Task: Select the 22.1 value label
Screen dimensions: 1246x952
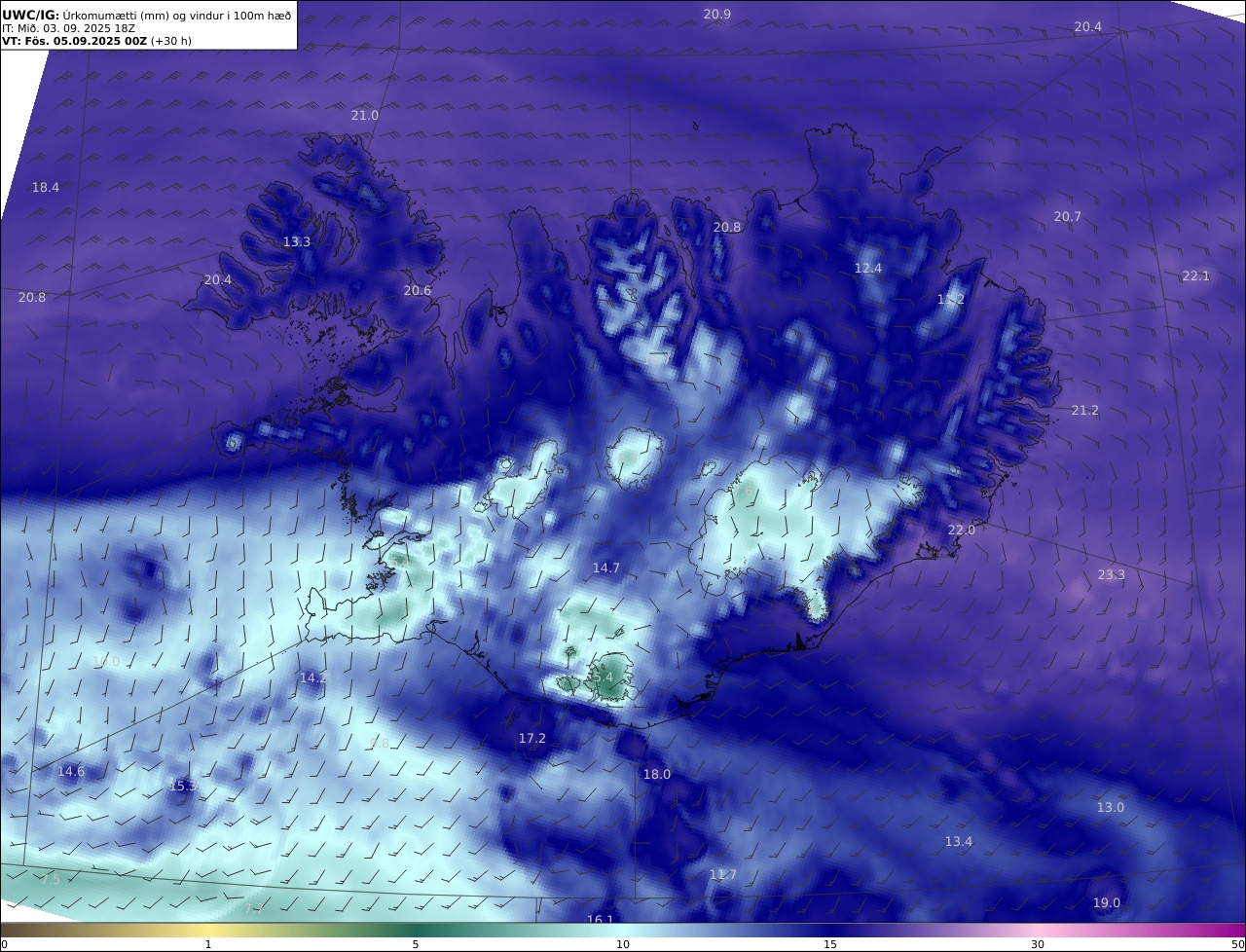Action: pos(1196,275)
